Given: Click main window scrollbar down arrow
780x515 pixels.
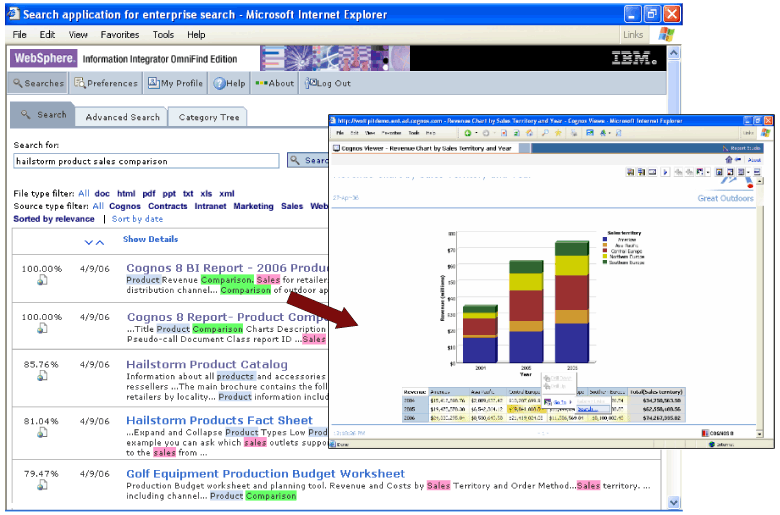Looking at the screenshot, I should tap(674, 503).
